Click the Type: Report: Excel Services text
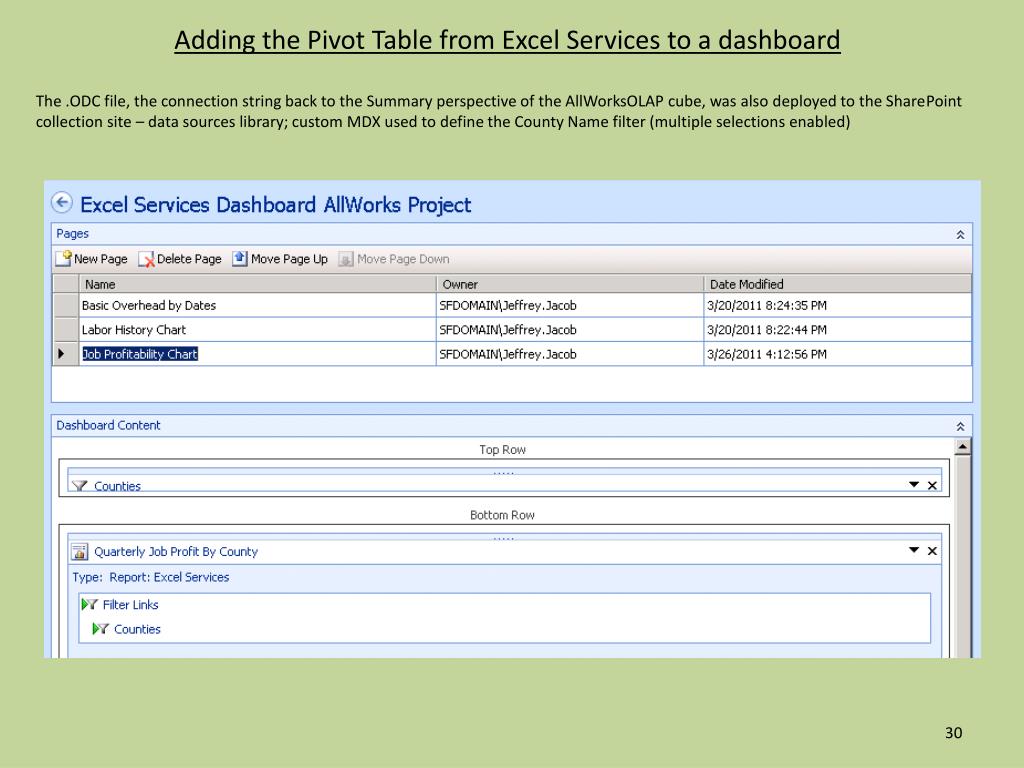Image resolution: width=1024 pixels, height=768 pixels. click(151, 577)
